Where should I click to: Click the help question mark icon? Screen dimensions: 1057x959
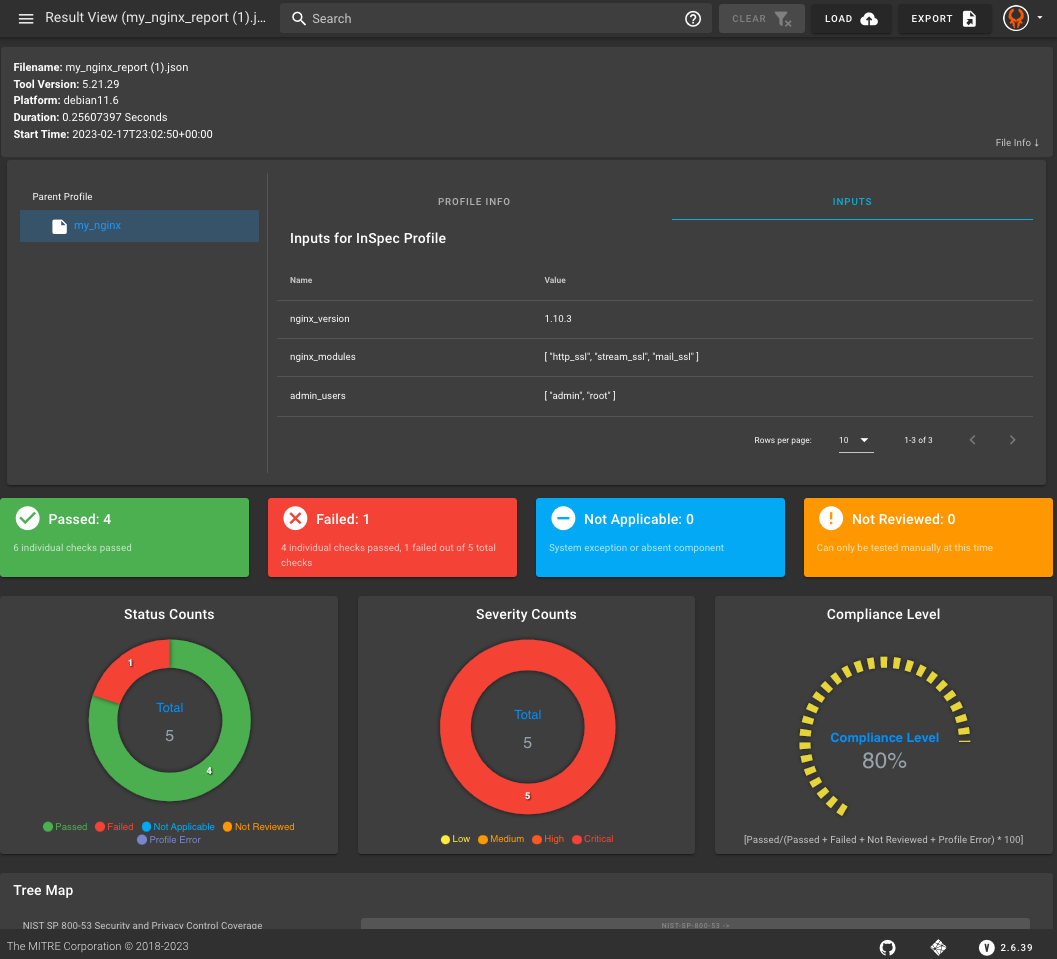[x=693, y=18]
